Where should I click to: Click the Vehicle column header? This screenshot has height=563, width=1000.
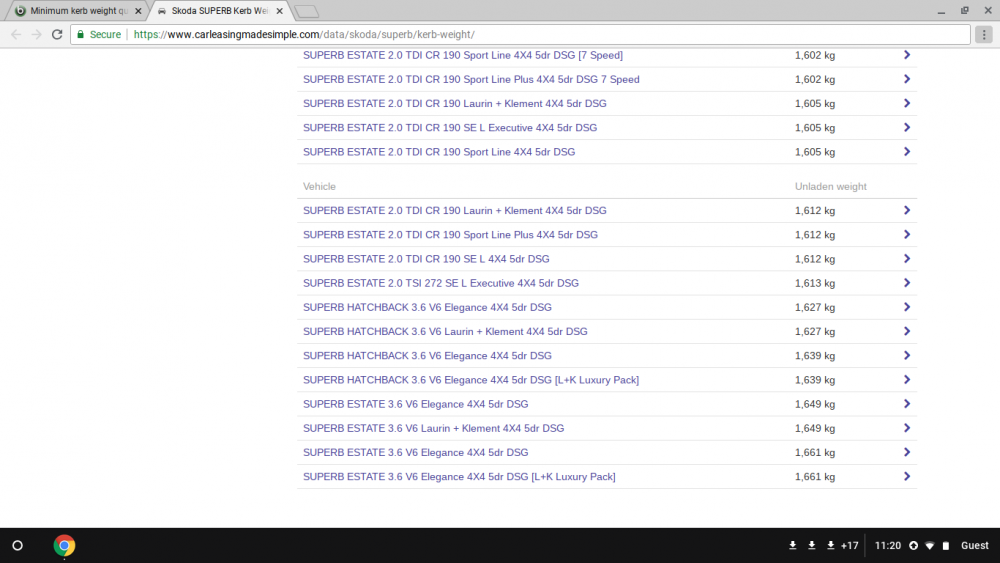tap(319, 187)
